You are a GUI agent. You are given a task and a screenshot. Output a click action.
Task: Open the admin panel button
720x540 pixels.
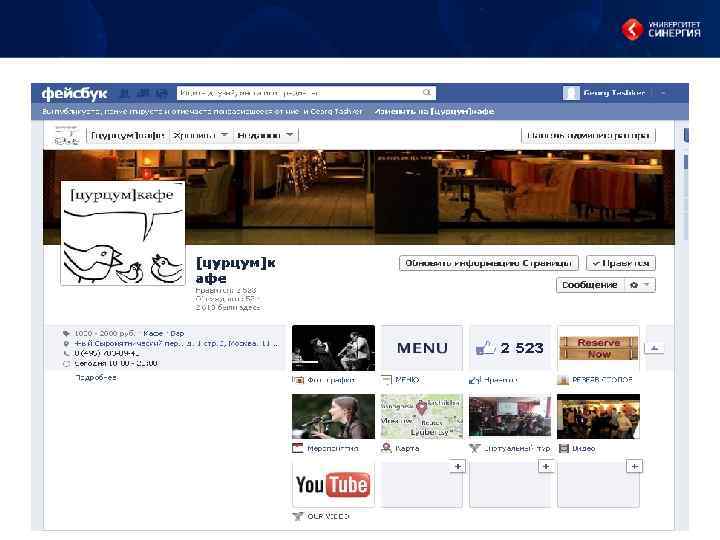[588, 135]
